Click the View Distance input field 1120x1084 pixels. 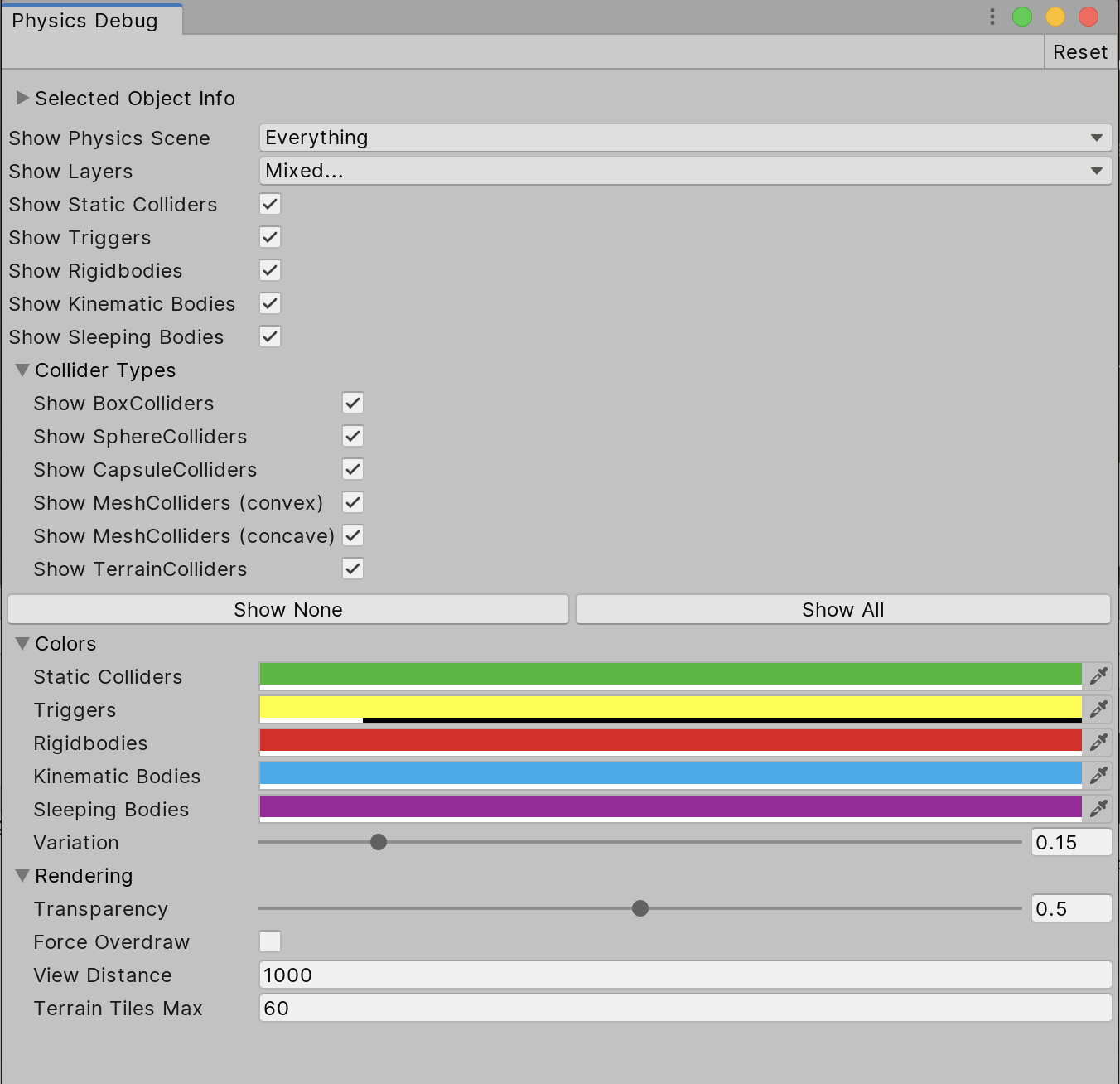click(x=685, y=975)
